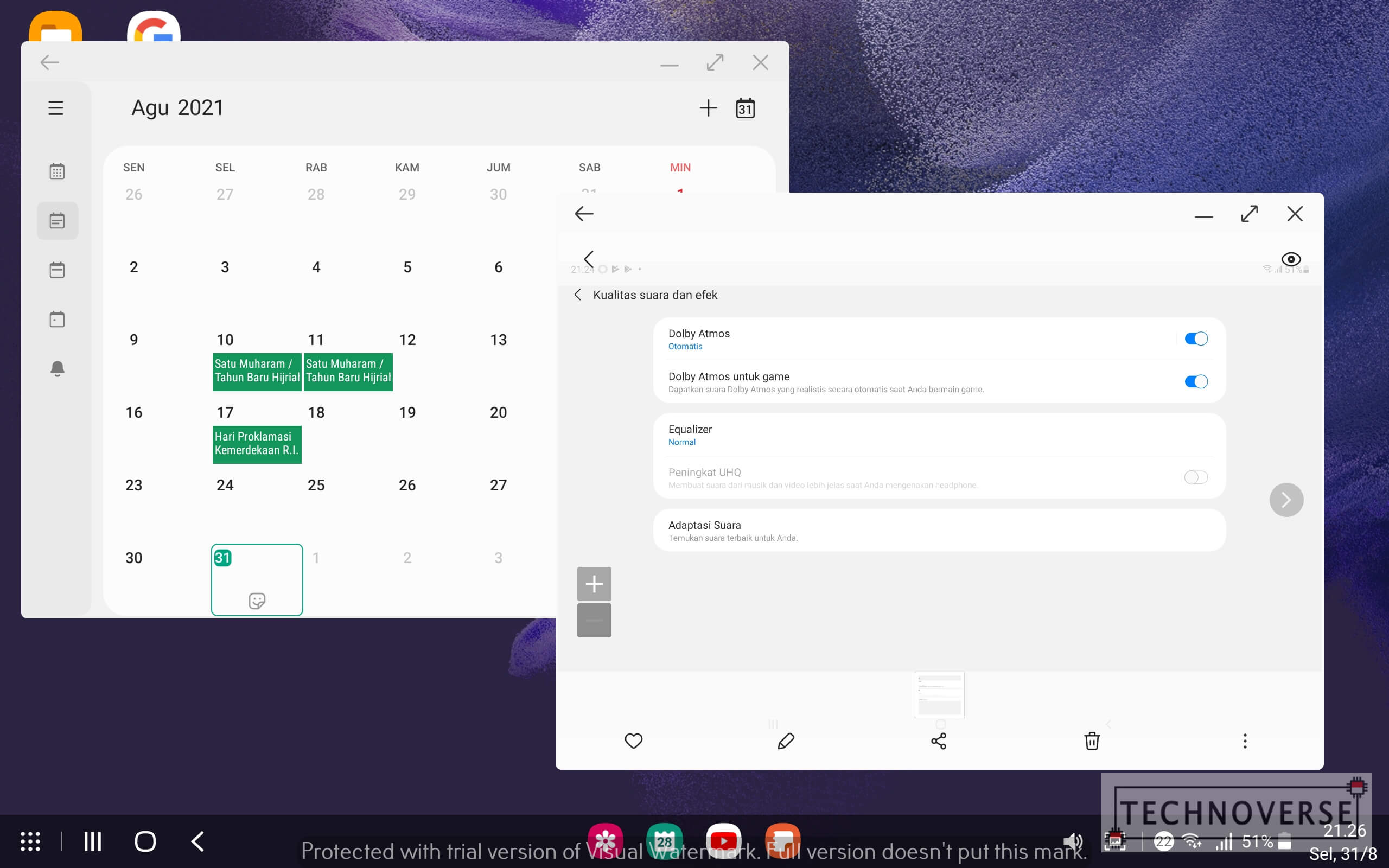This screenshot has width=1389, height=868.
Task: Open recent apps in taskbar
Action: click(x=92, y=841)
